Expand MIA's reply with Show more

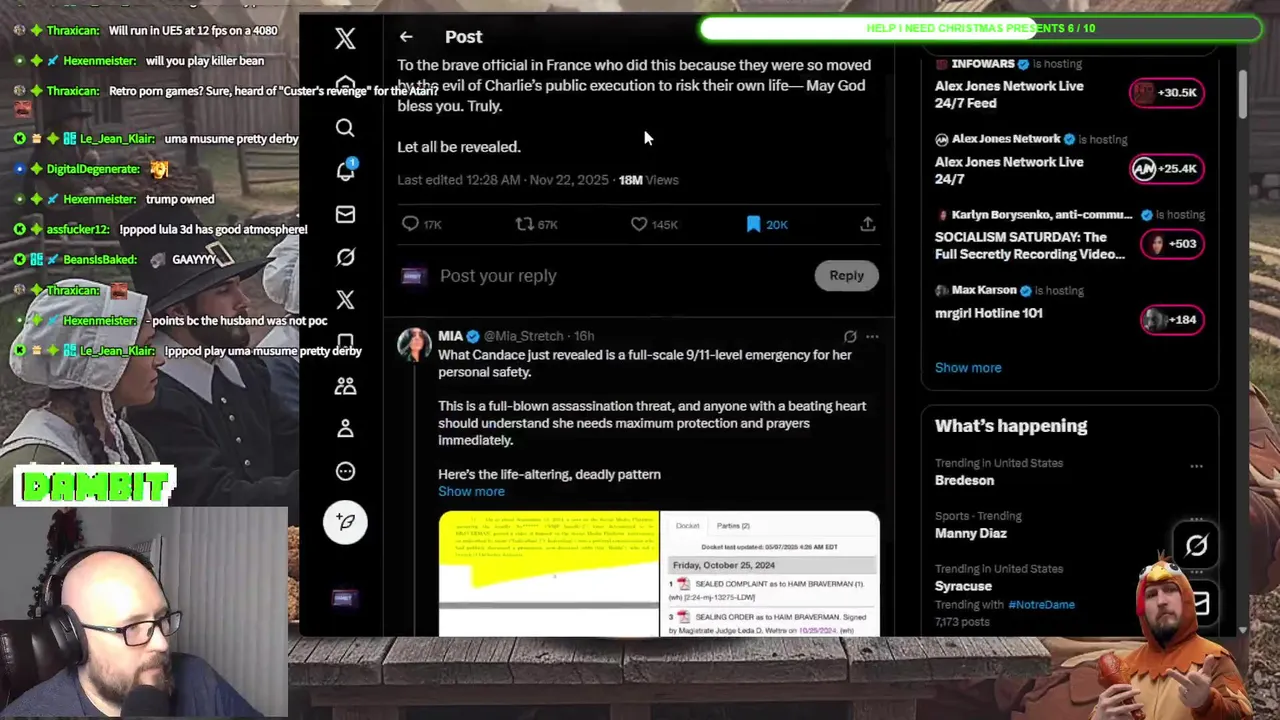click(471, 491)
